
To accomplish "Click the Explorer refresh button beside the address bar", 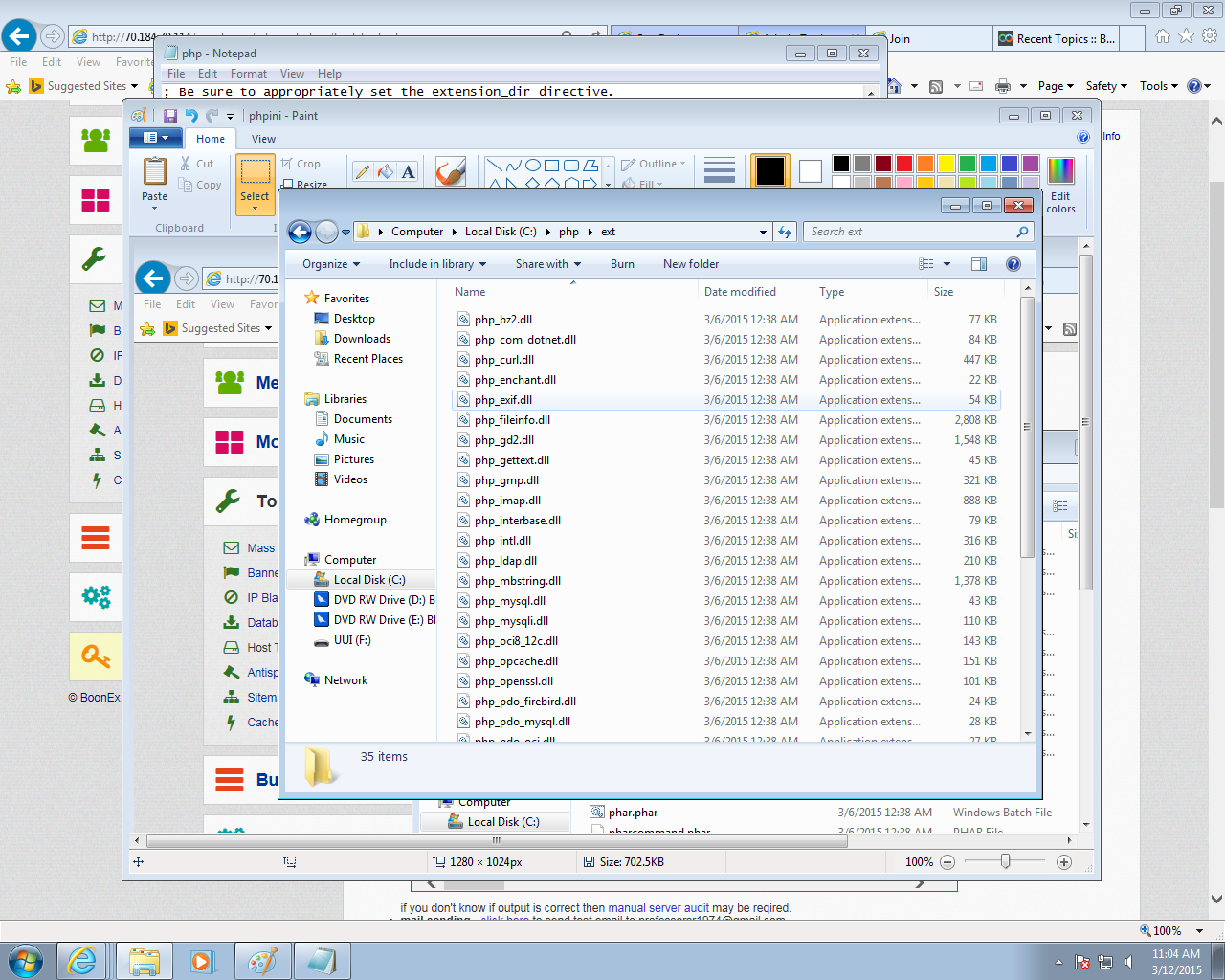I will click(x=785, y=232).
